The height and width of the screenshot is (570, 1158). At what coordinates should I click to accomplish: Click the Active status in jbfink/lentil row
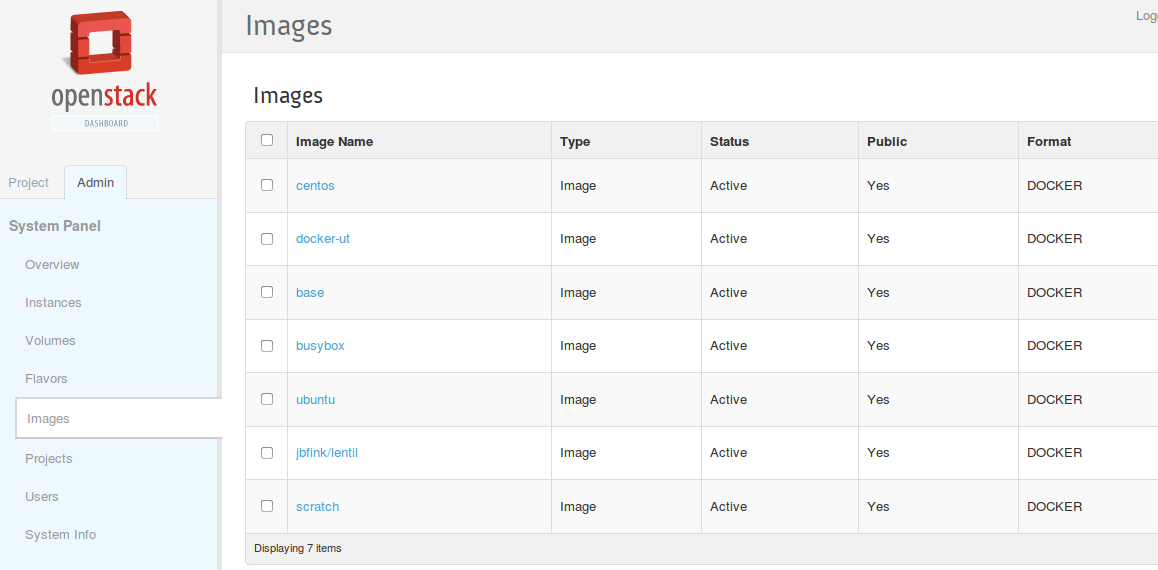728,453
